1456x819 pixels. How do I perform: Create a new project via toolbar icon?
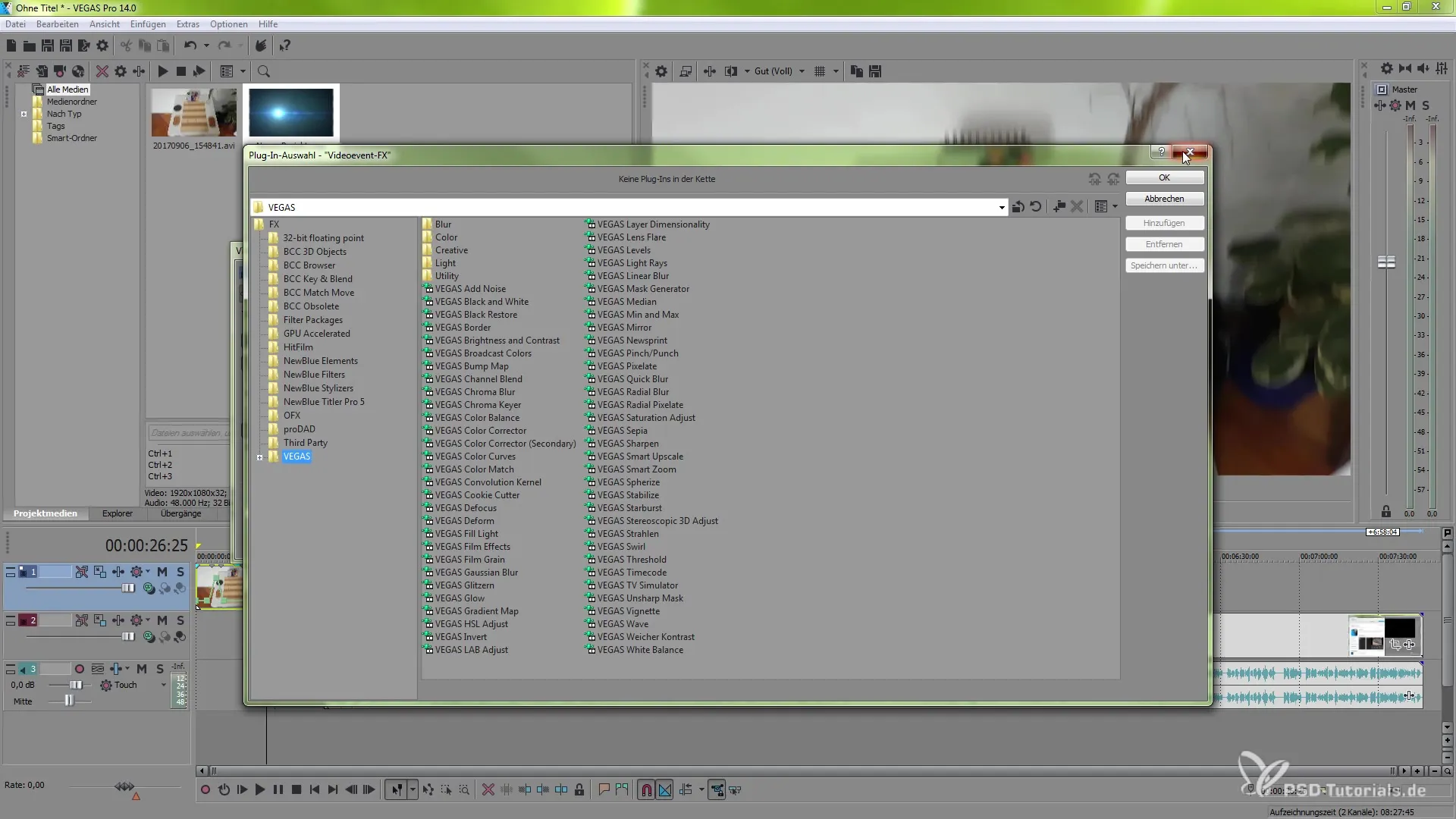[x=11, y=46]
